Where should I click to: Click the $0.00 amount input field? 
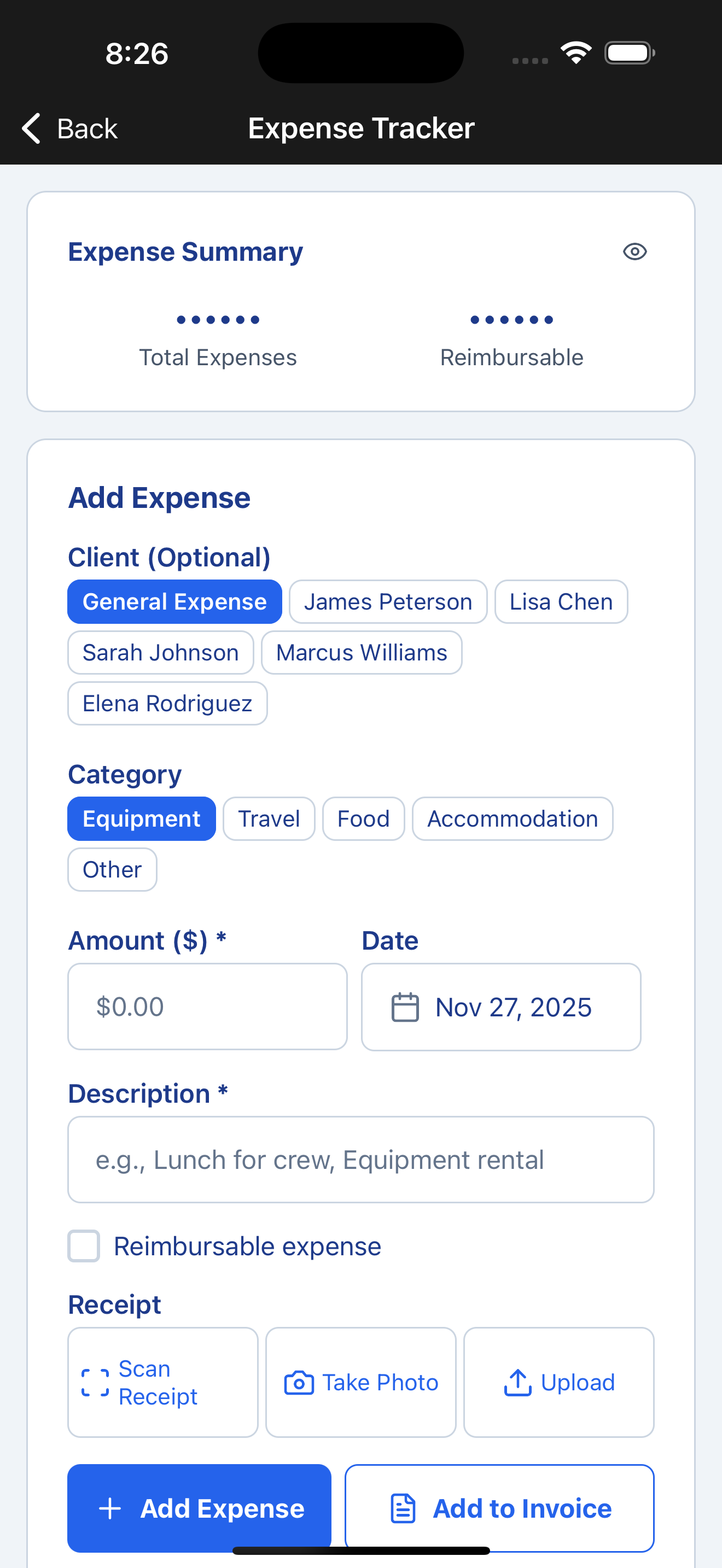pos(208,1007)
